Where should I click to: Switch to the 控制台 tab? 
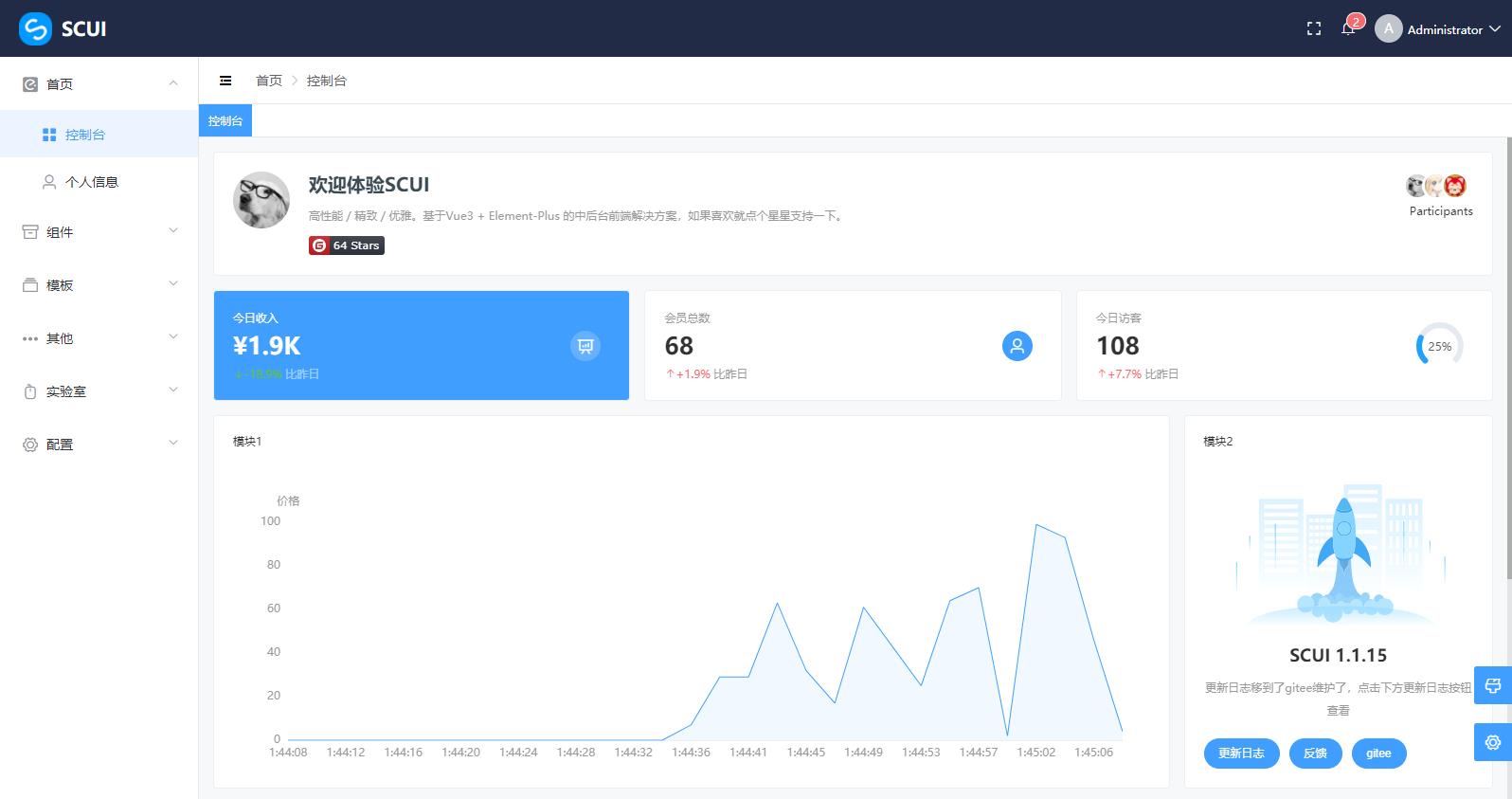tap(225, 121)
